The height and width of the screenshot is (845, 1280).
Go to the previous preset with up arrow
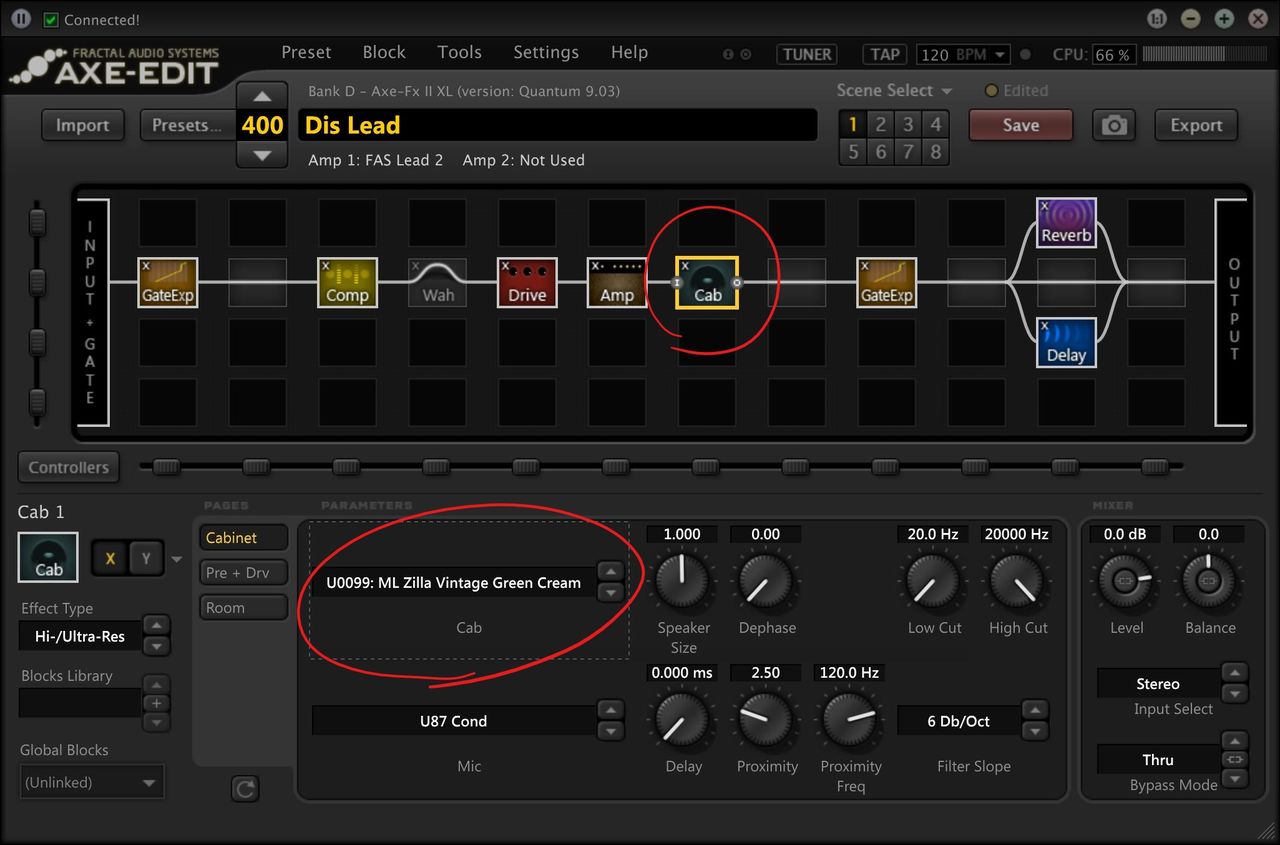click(262, 97)
